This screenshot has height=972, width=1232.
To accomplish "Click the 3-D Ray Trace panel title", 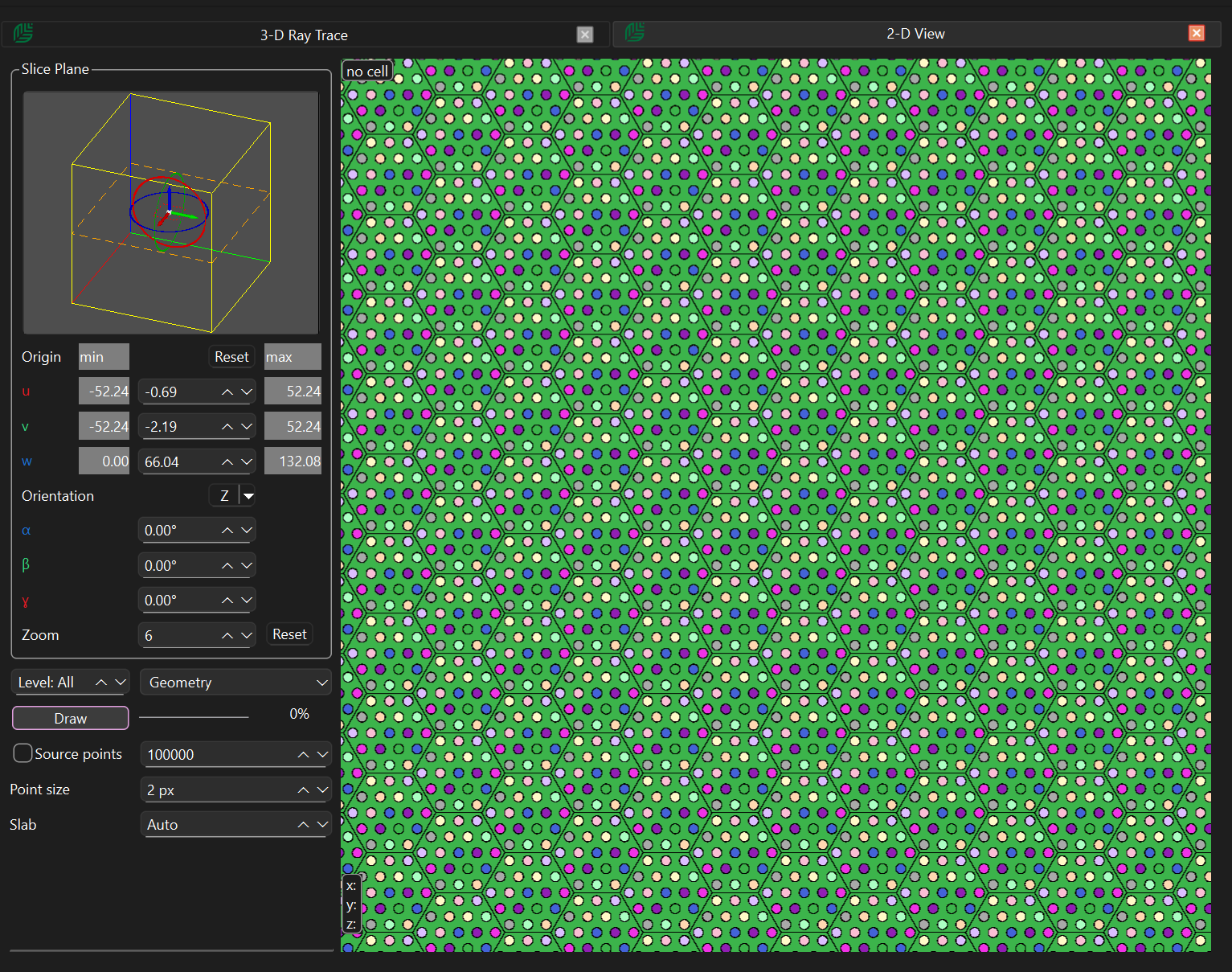I will click(304, 35).
